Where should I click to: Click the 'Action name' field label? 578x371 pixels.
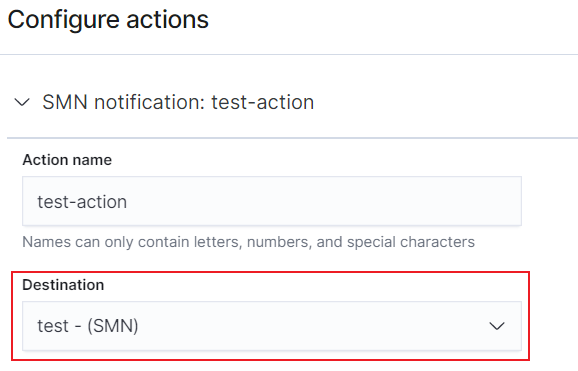[x=67, y=160]
